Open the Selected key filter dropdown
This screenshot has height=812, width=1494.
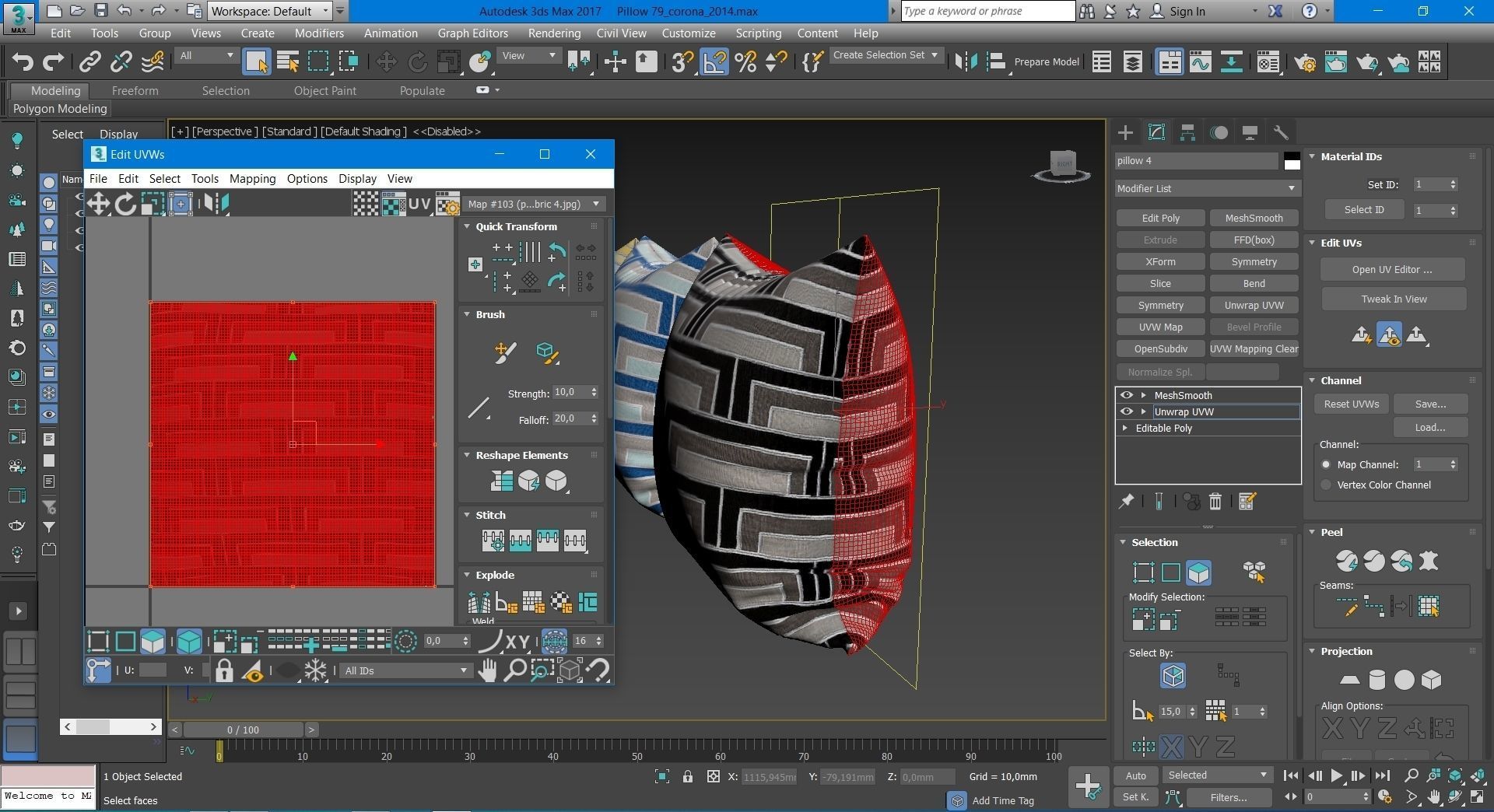coord(1217,775)
